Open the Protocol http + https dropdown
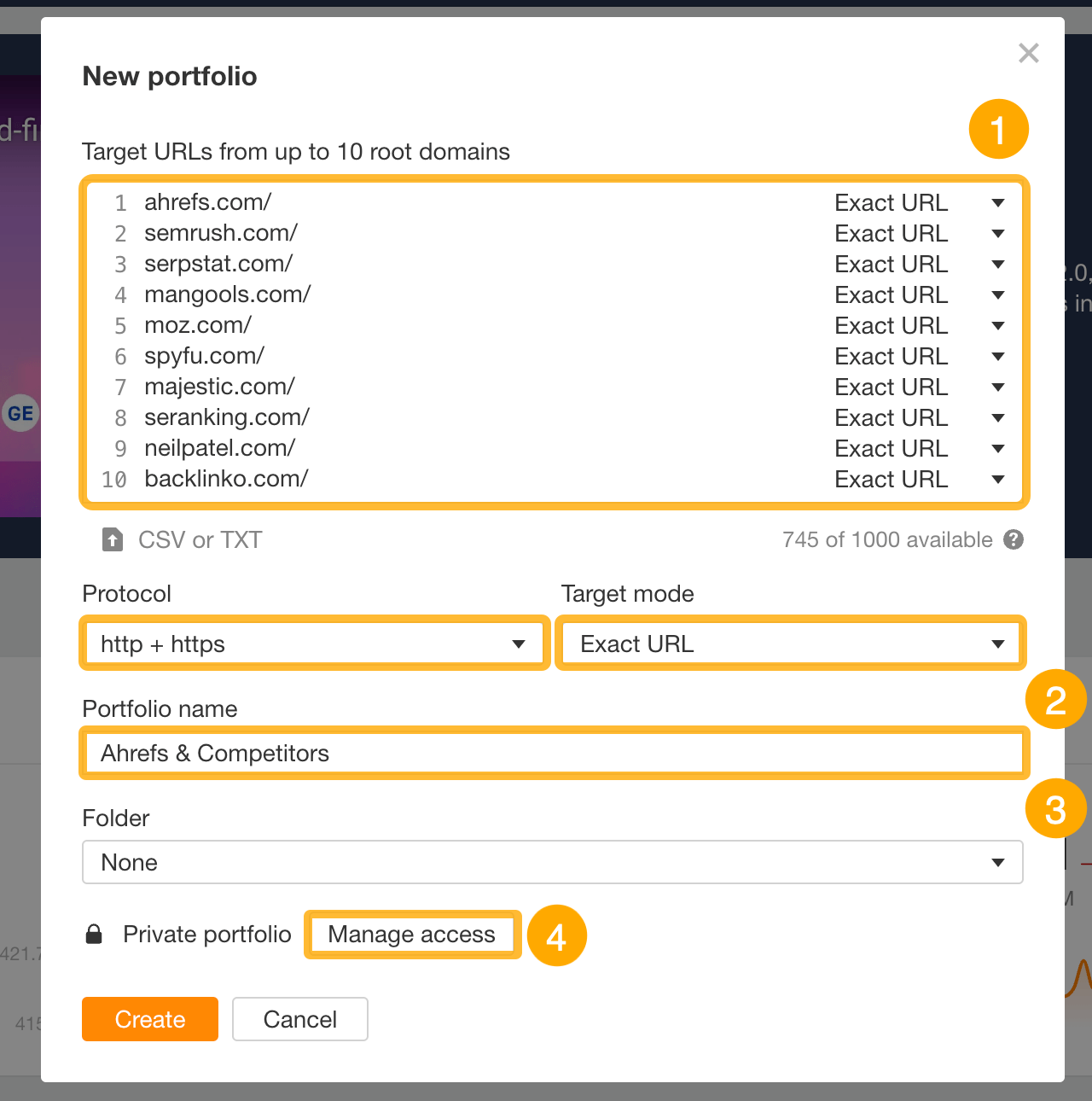This screenshot has height=1101, width=1092. tap(314, 644)
